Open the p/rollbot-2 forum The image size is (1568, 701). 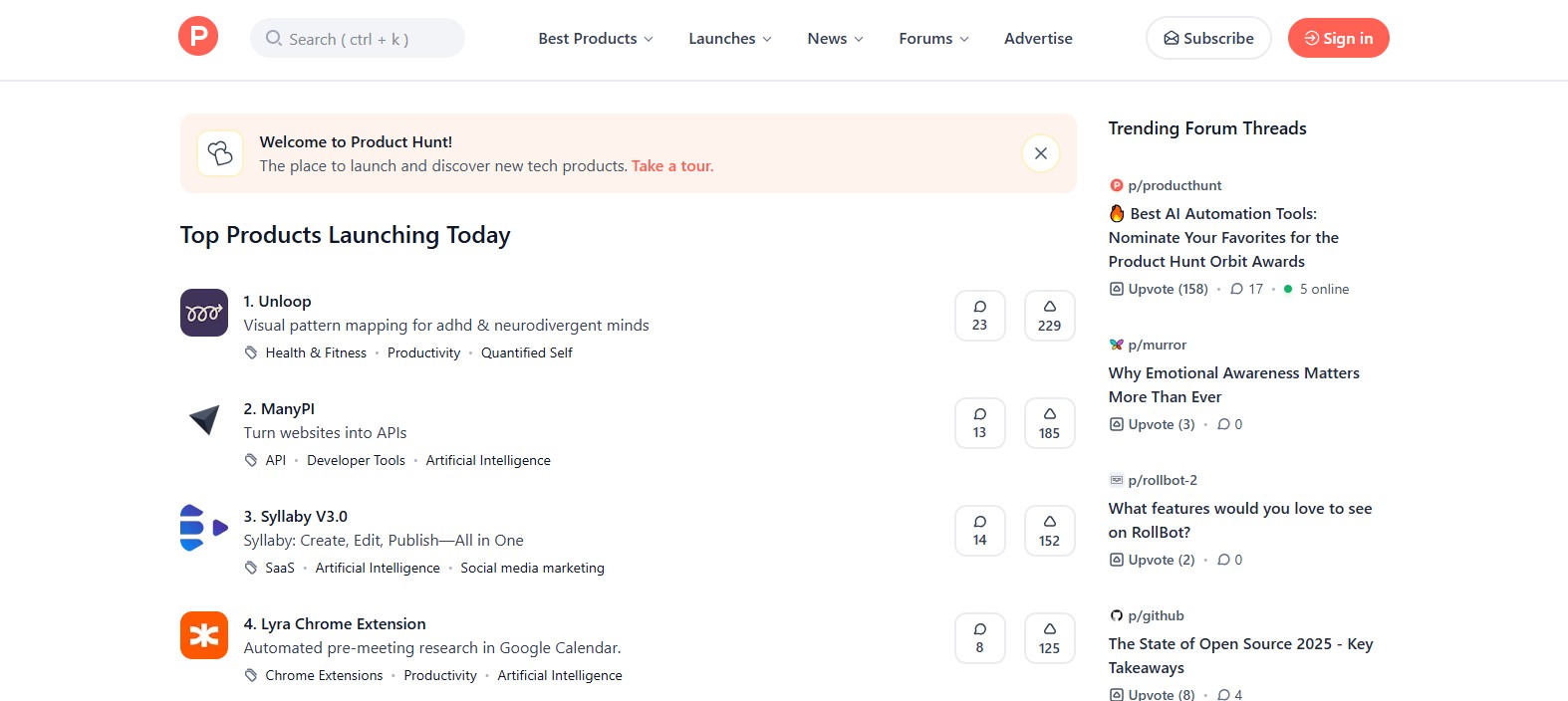(1163, 480)
